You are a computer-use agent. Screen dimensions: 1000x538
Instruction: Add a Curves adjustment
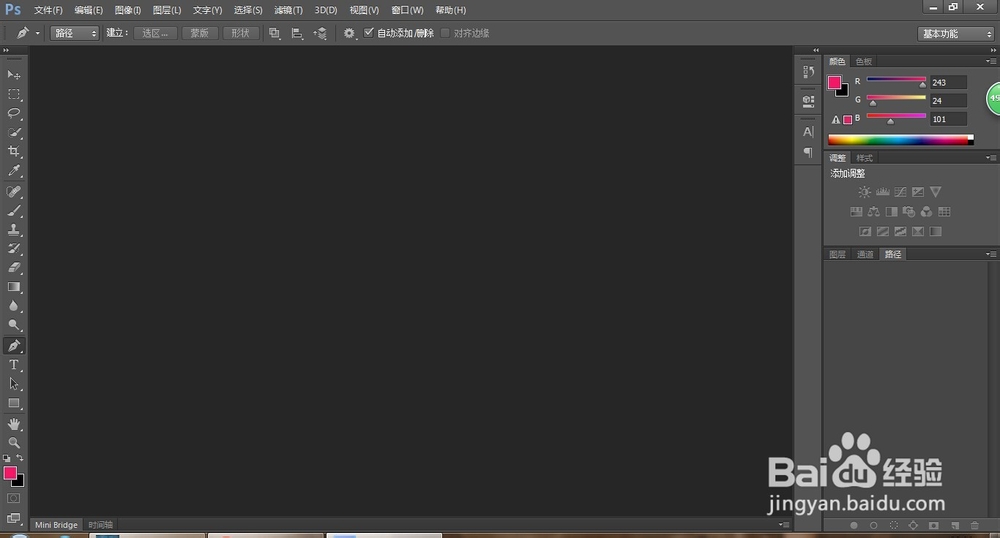(901, 192)
